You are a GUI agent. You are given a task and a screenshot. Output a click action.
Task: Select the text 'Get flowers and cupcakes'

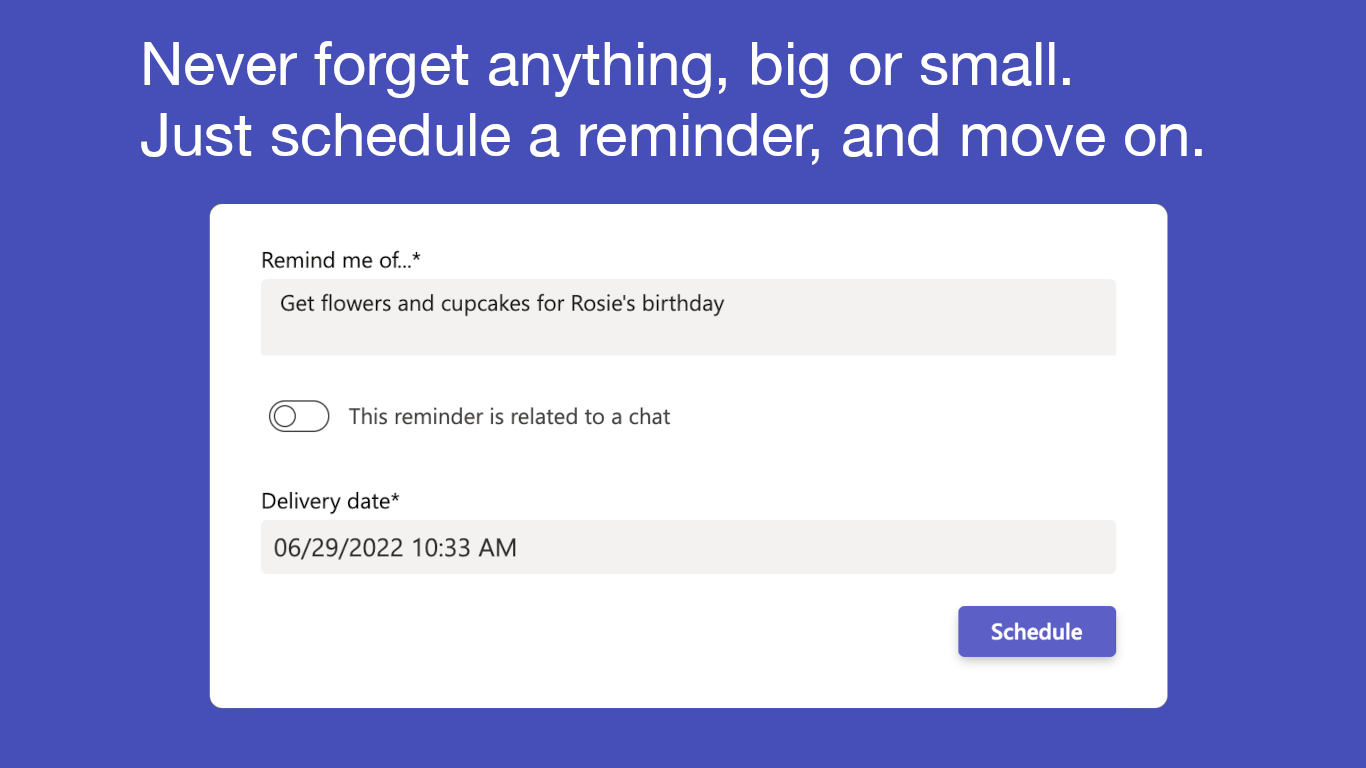pyautogui.click(x=400, y=303)
